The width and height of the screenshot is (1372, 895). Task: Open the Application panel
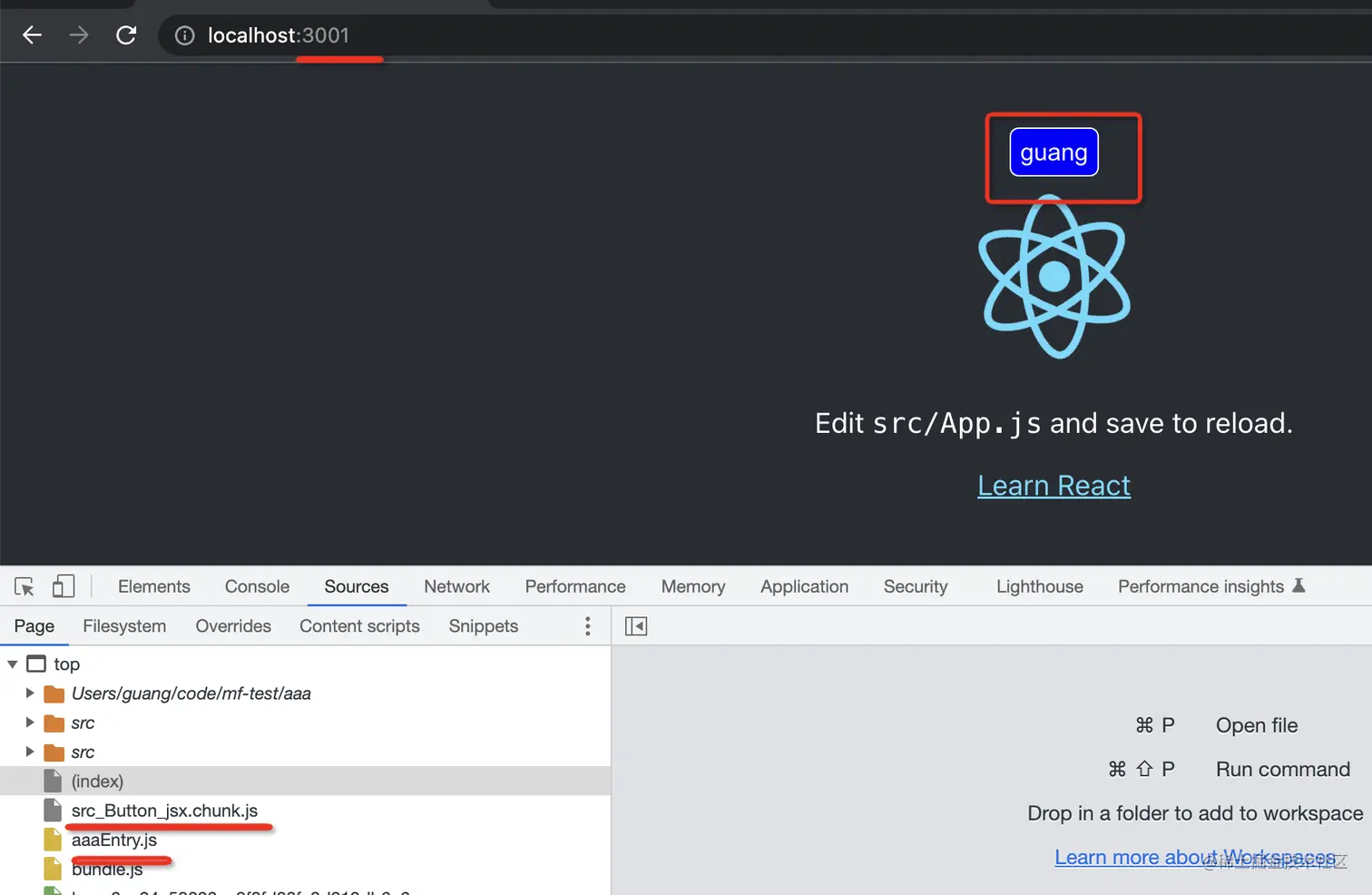coord(804,586)
